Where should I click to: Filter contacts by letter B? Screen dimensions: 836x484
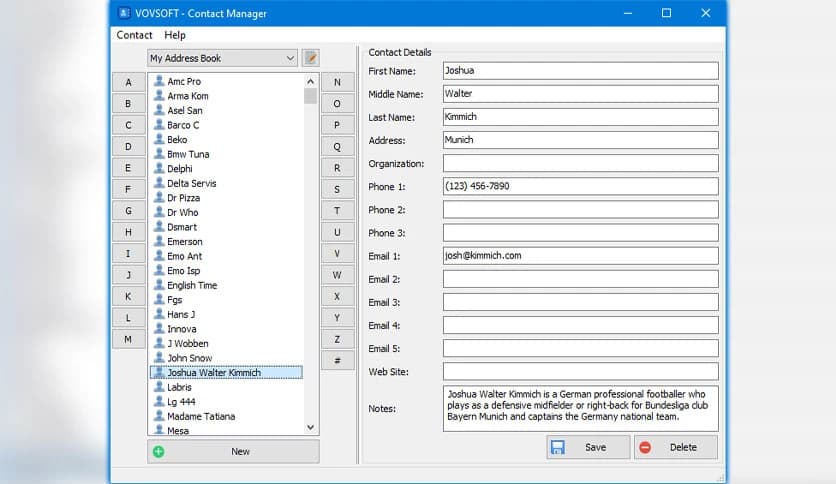(128, 103)
